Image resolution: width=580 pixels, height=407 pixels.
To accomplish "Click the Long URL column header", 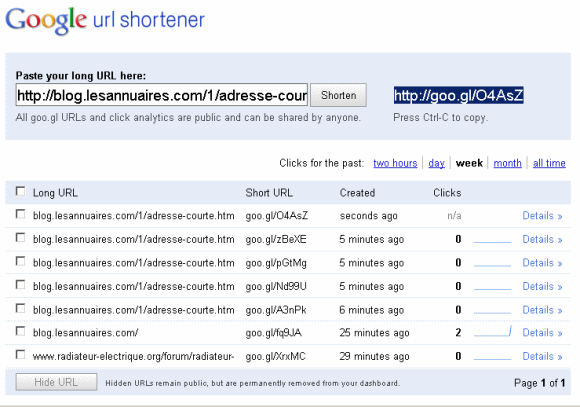I will click(x=55, y=193).
